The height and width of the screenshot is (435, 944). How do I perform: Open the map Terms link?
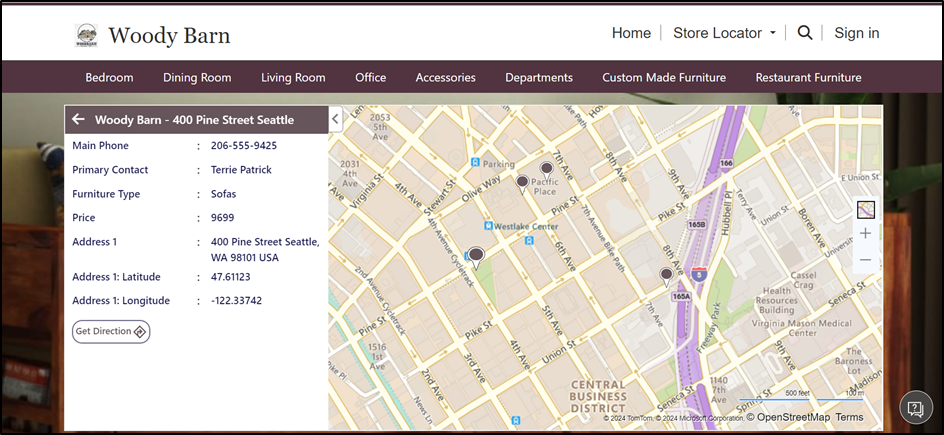tap(849, 417)
